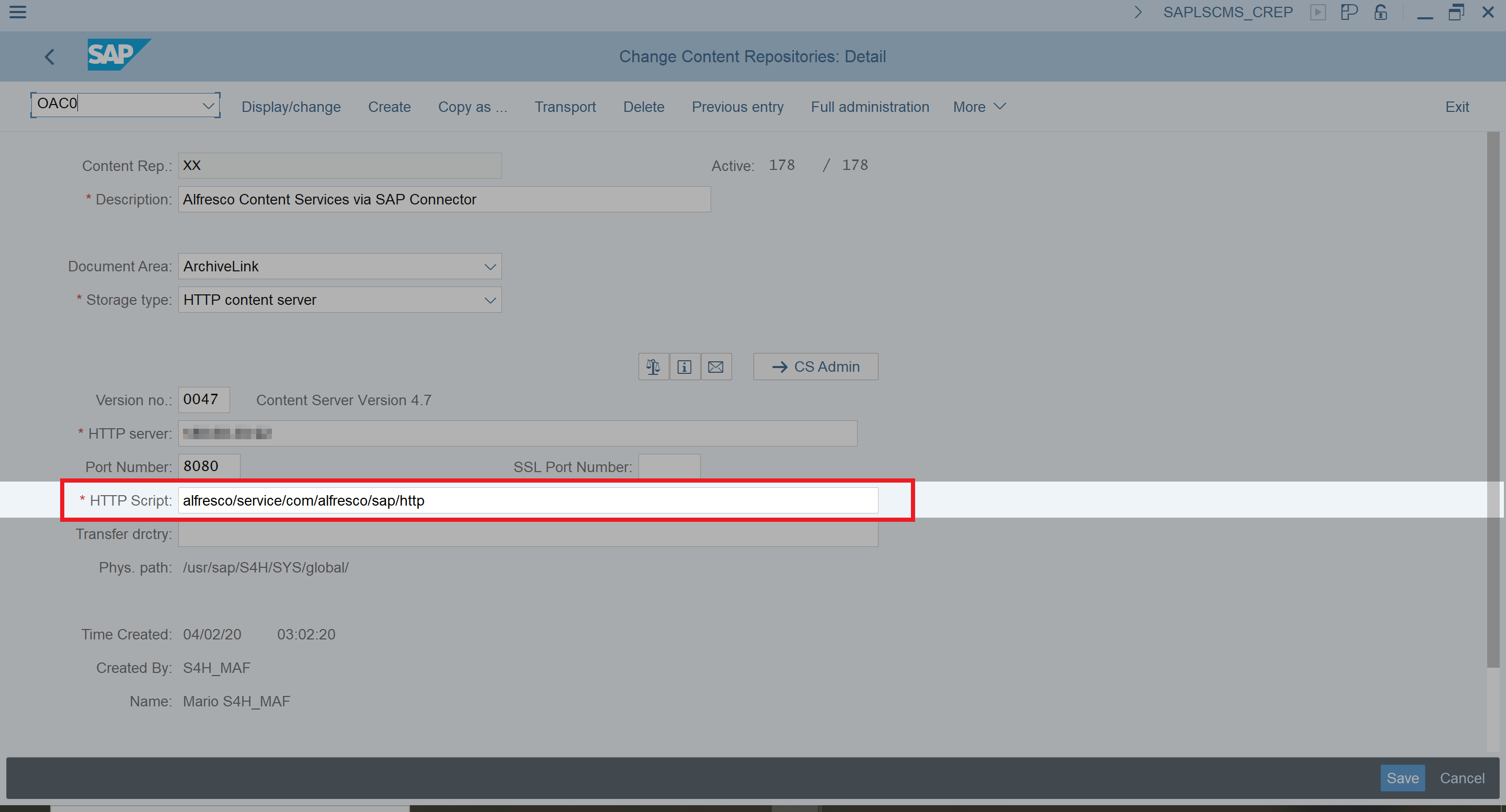Screen dimensions: 1506x812
Task: Open the Document Area dropdown
Action: tap(490, 266)
